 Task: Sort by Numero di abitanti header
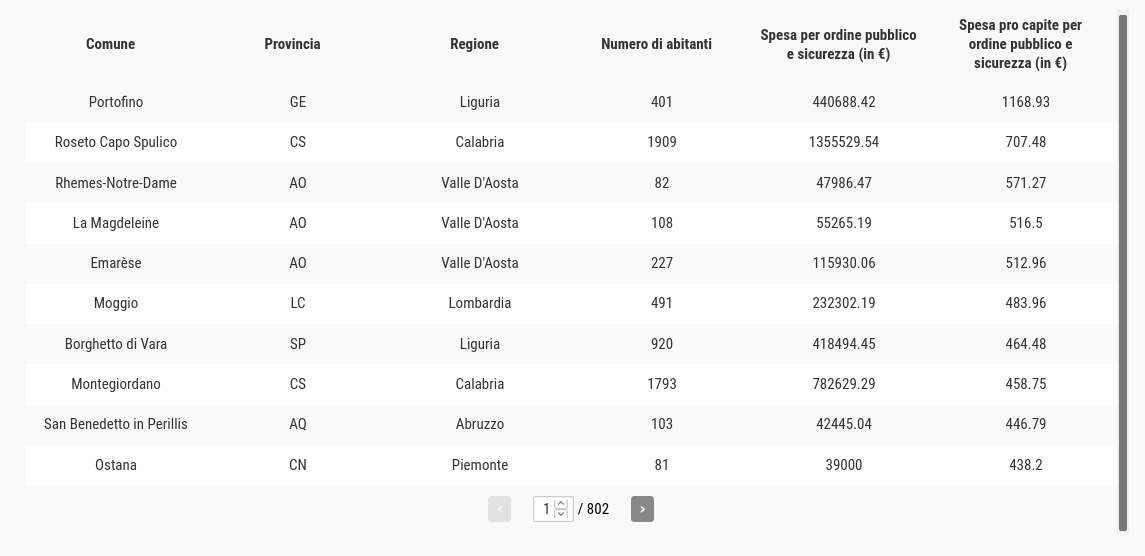pyautogui.click(x=656, y=44)
